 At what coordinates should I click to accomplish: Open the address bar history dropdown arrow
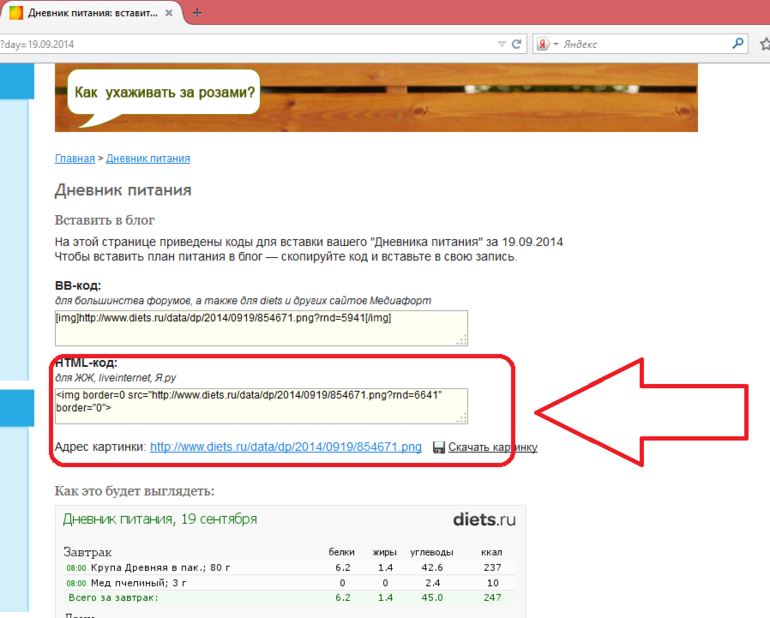click(x=502, y=44)
